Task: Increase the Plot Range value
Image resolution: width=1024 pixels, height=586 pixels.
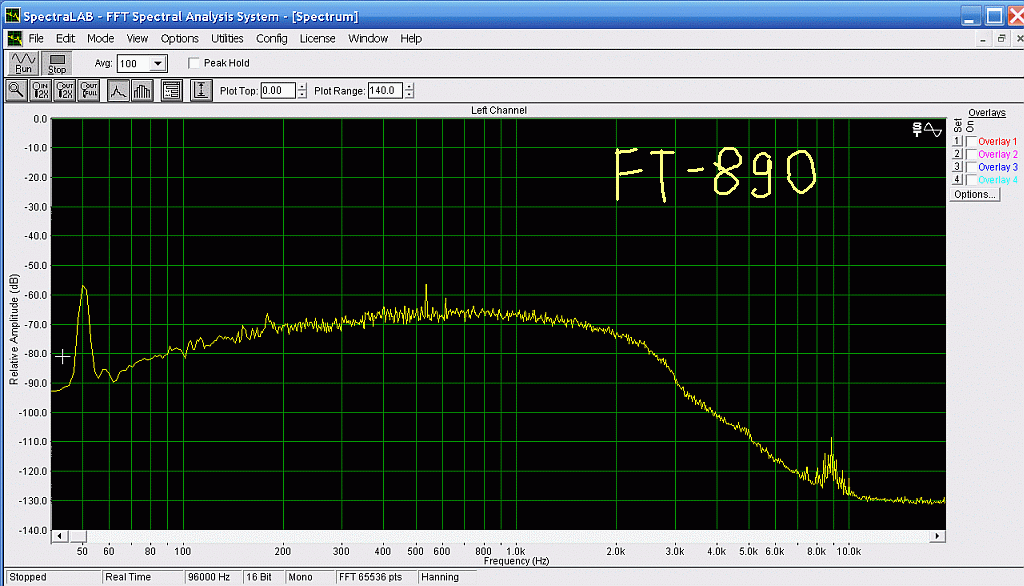Action: click(x=409, y=87)
